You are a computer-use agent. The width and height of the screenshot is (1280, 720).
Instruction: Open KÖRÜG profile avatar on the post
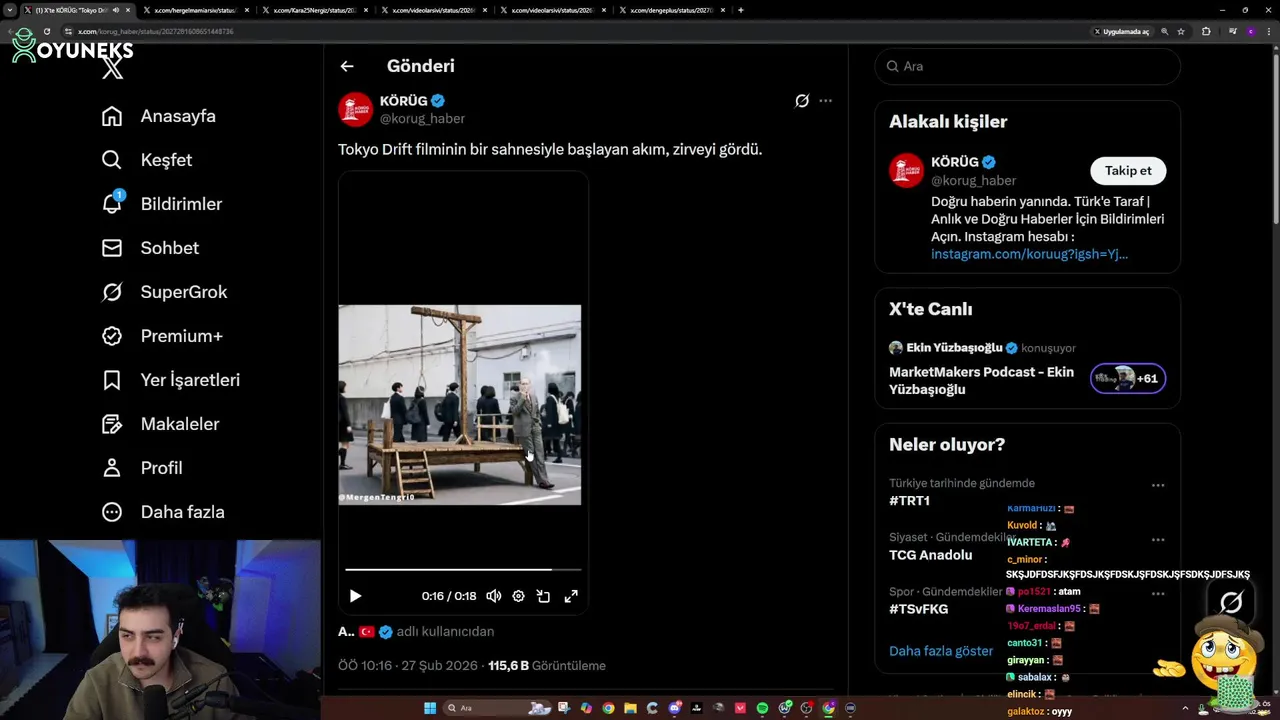click(x=355, y=109)
